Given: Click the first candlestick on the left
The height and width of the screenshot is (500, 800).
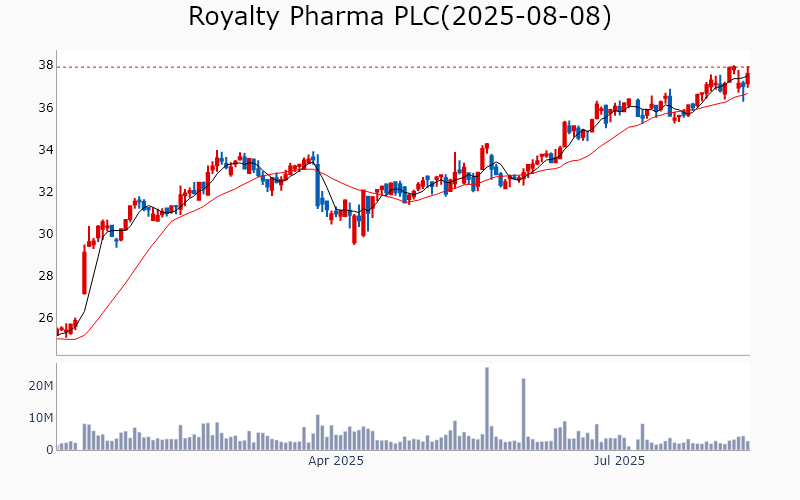Looking at the screenshot, I should (x=58, y=330).
